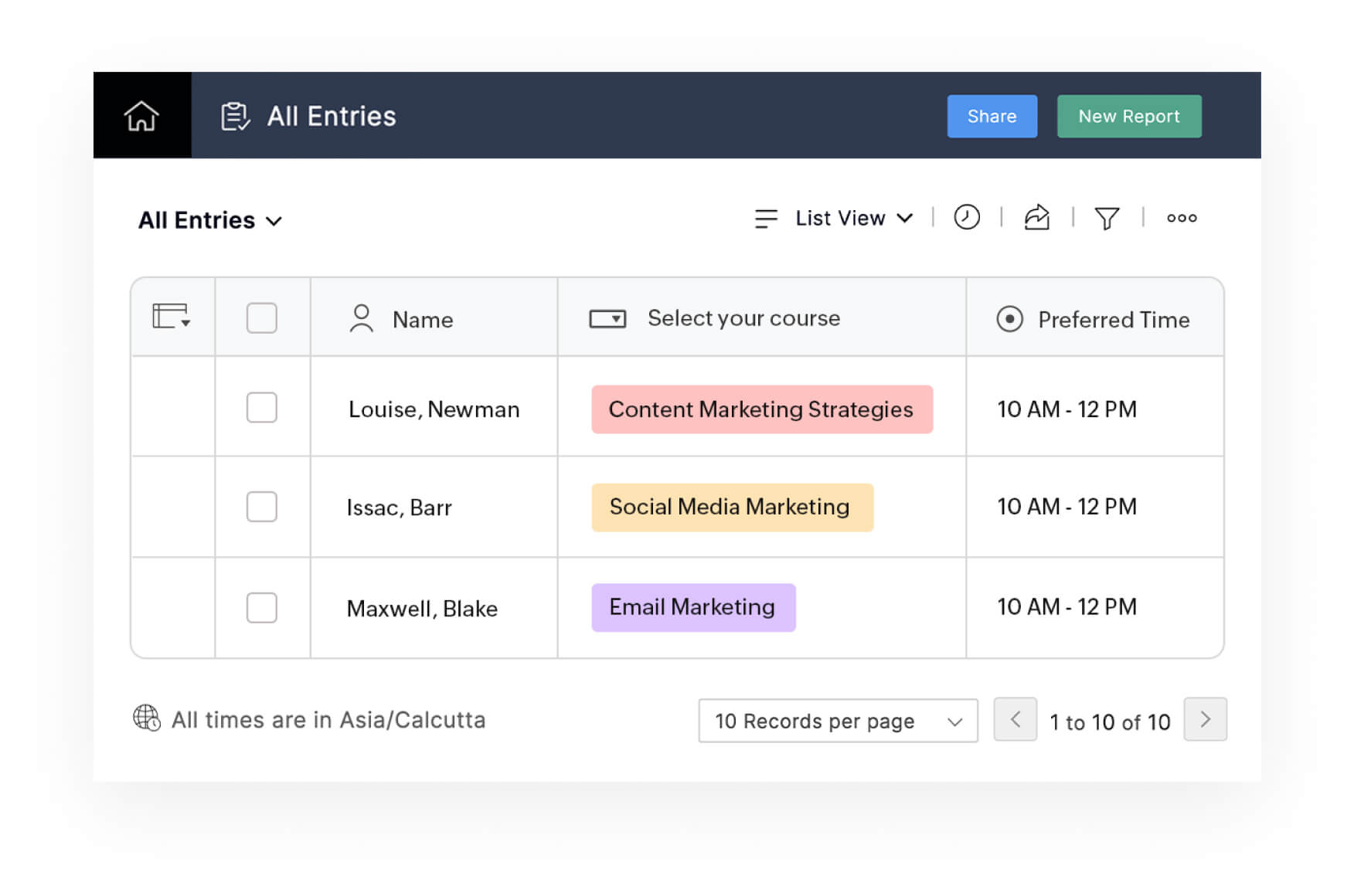Expand the All Entries dropdown
The width and height of the screenshot is (1354, 896).
click(210, 221)
